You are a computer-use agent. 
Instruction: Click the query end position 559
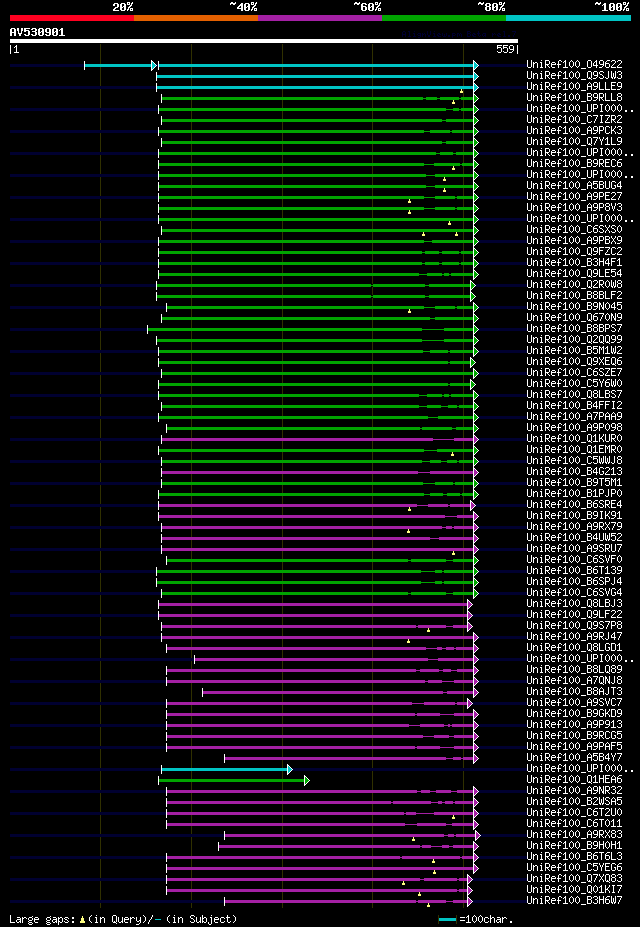(x=505, y=50)
